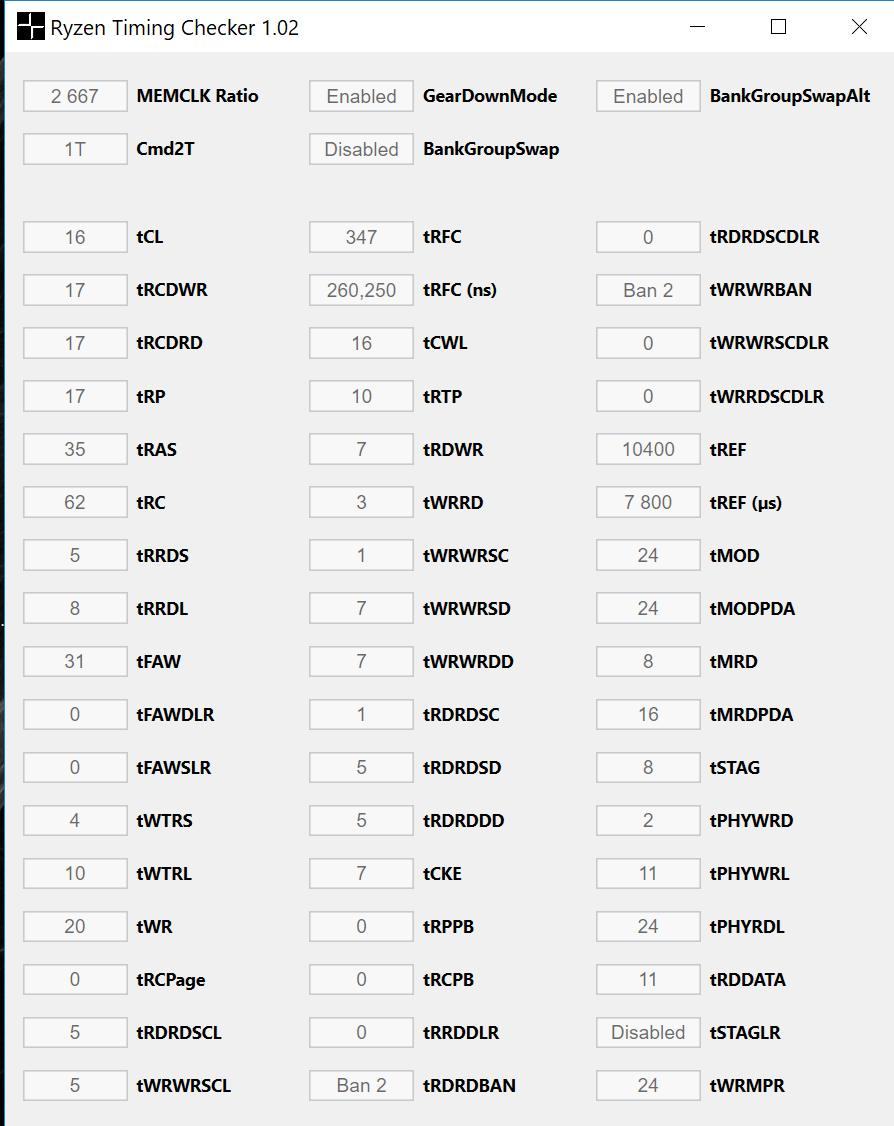Close the Ryzen Timing Checker window

[x=858, y=27]
